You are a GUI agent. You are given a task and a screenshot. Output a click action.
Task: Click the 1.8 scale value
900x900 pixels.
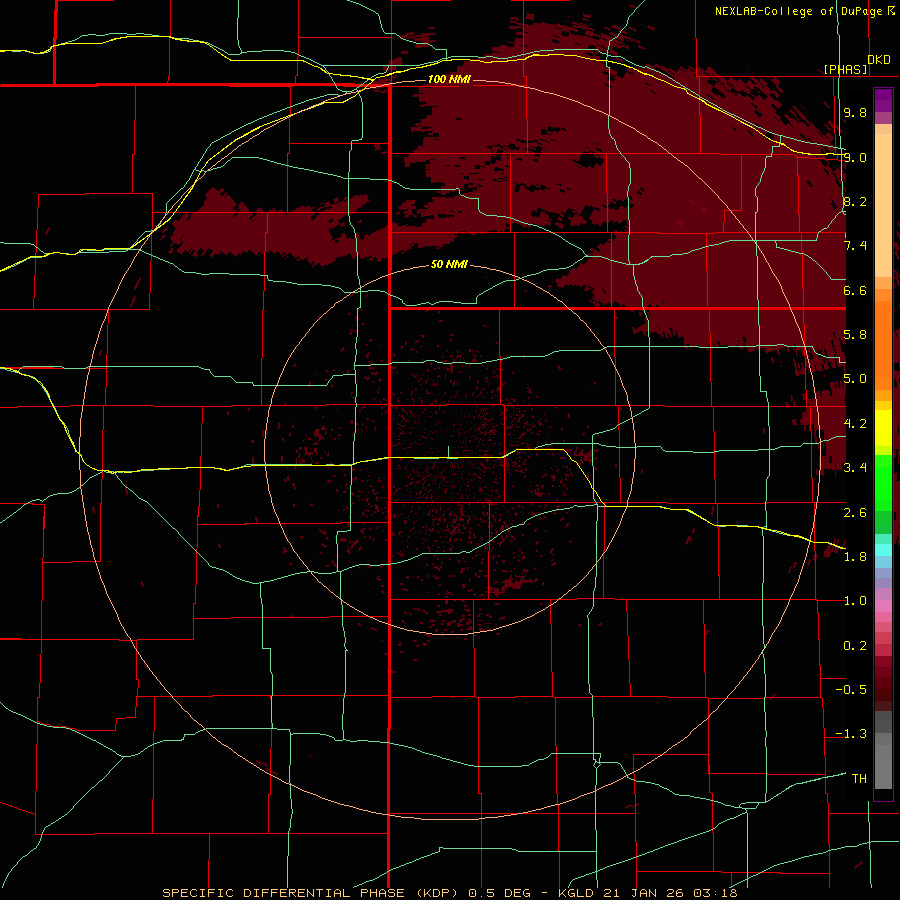click(855, 556)
